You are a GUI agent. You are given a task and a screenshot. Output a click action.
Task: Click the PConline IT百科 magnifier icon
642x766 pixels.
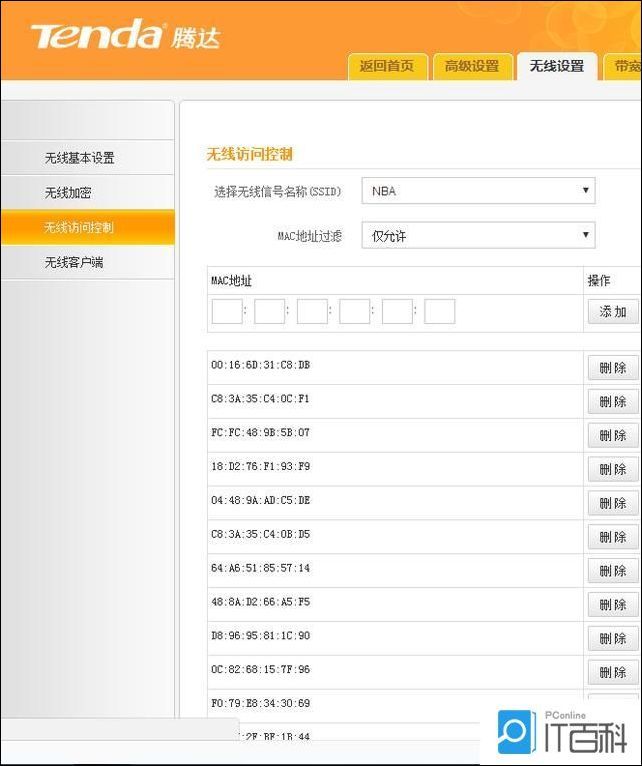[x=514, y=732]
